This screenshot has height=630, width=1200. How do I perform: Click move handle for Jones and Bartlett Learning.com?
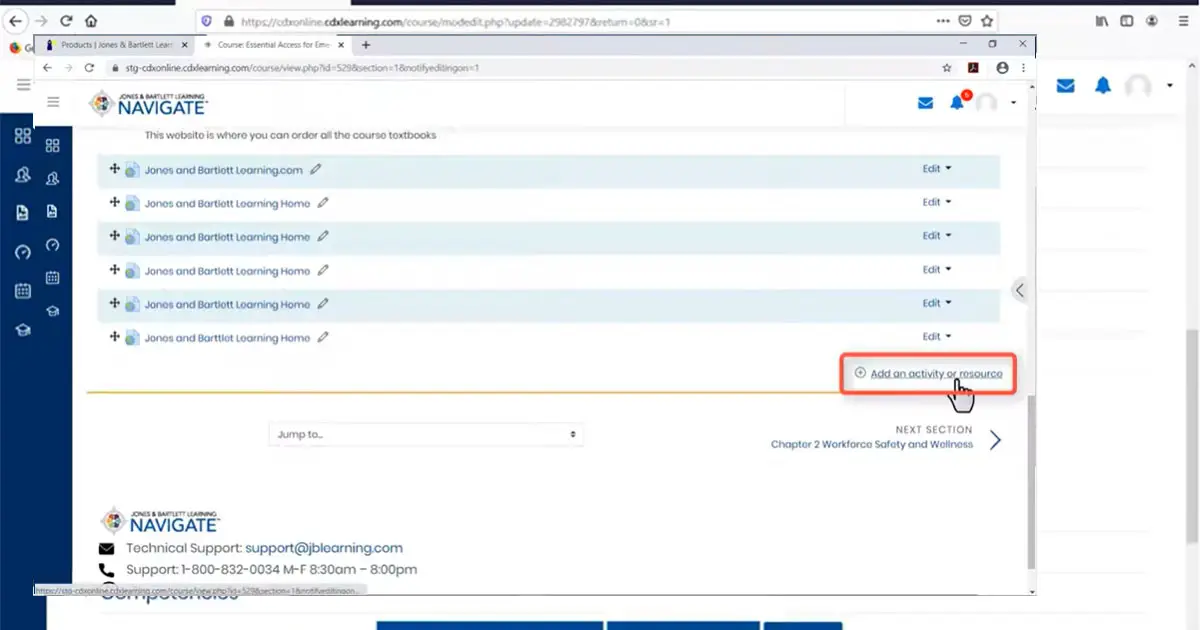pos(114,170)
